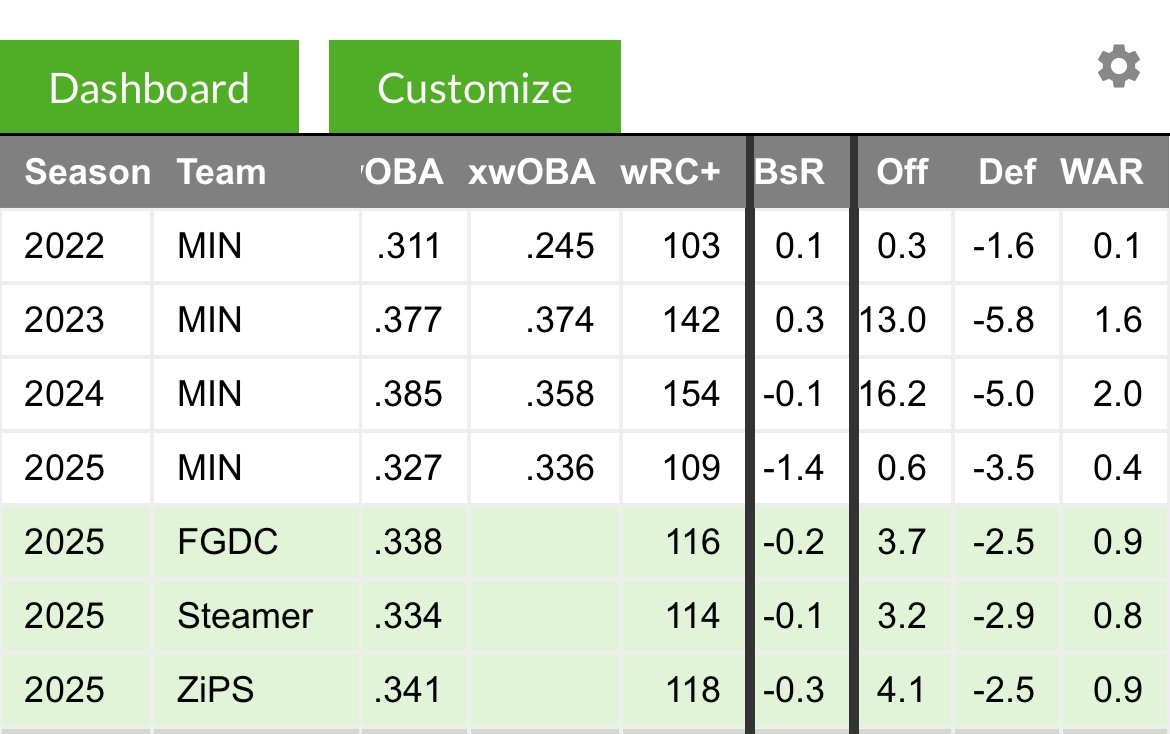Click the FGDC projection row label
Viewport: 1170px width, 734px height.
(227, 542)
